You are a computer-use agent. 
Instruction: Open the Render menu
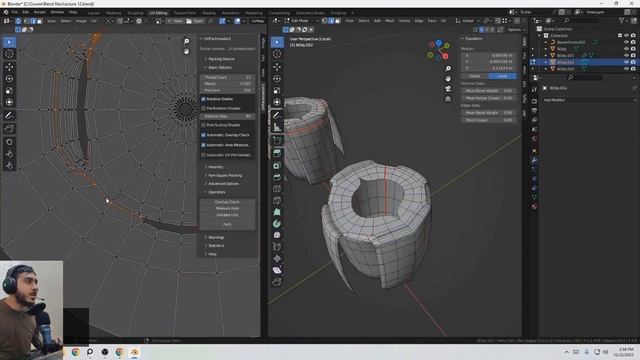pos(40,12)
